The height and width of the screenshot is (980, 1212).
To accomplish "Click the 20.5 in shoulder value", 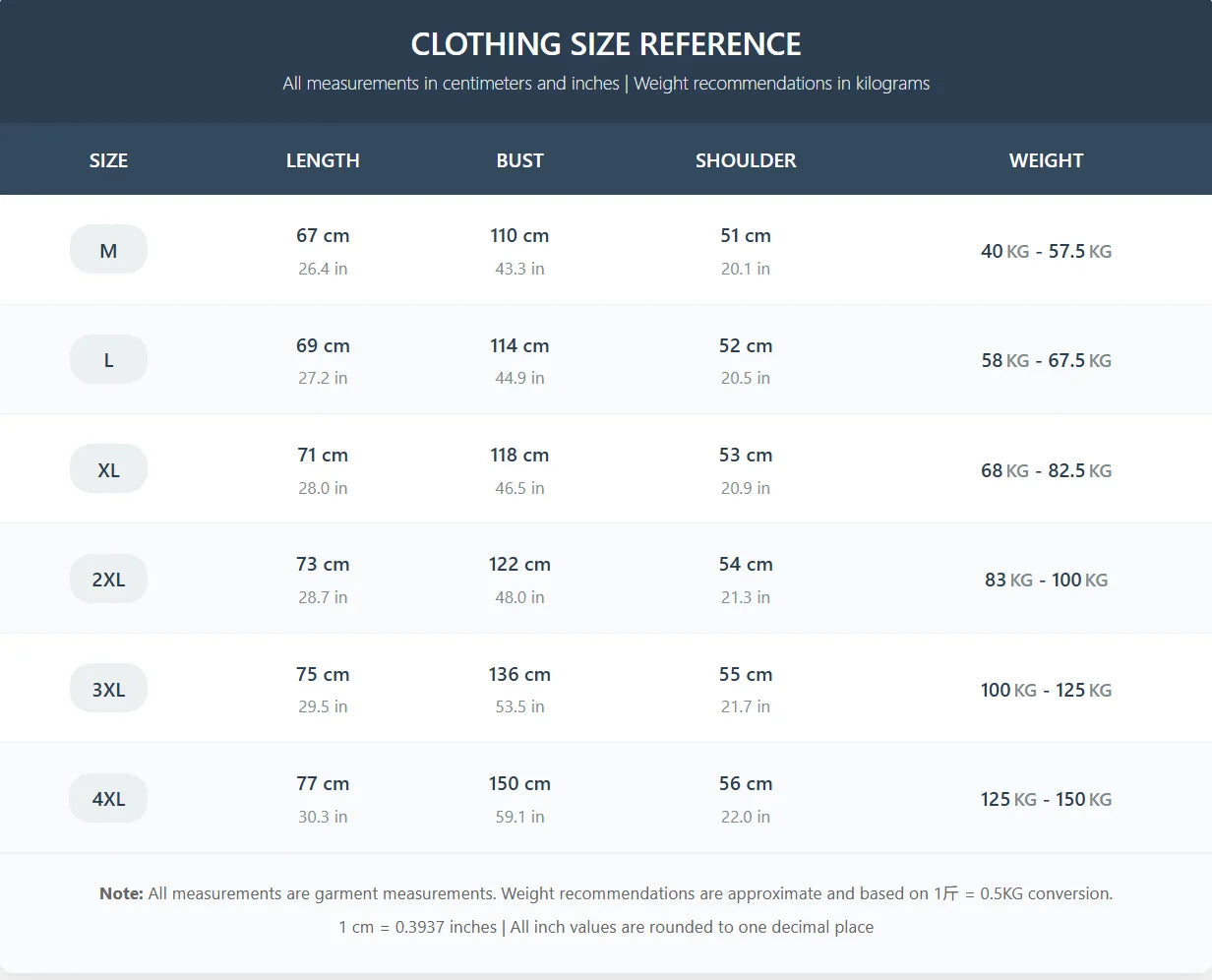I will [x=746, y=378].
